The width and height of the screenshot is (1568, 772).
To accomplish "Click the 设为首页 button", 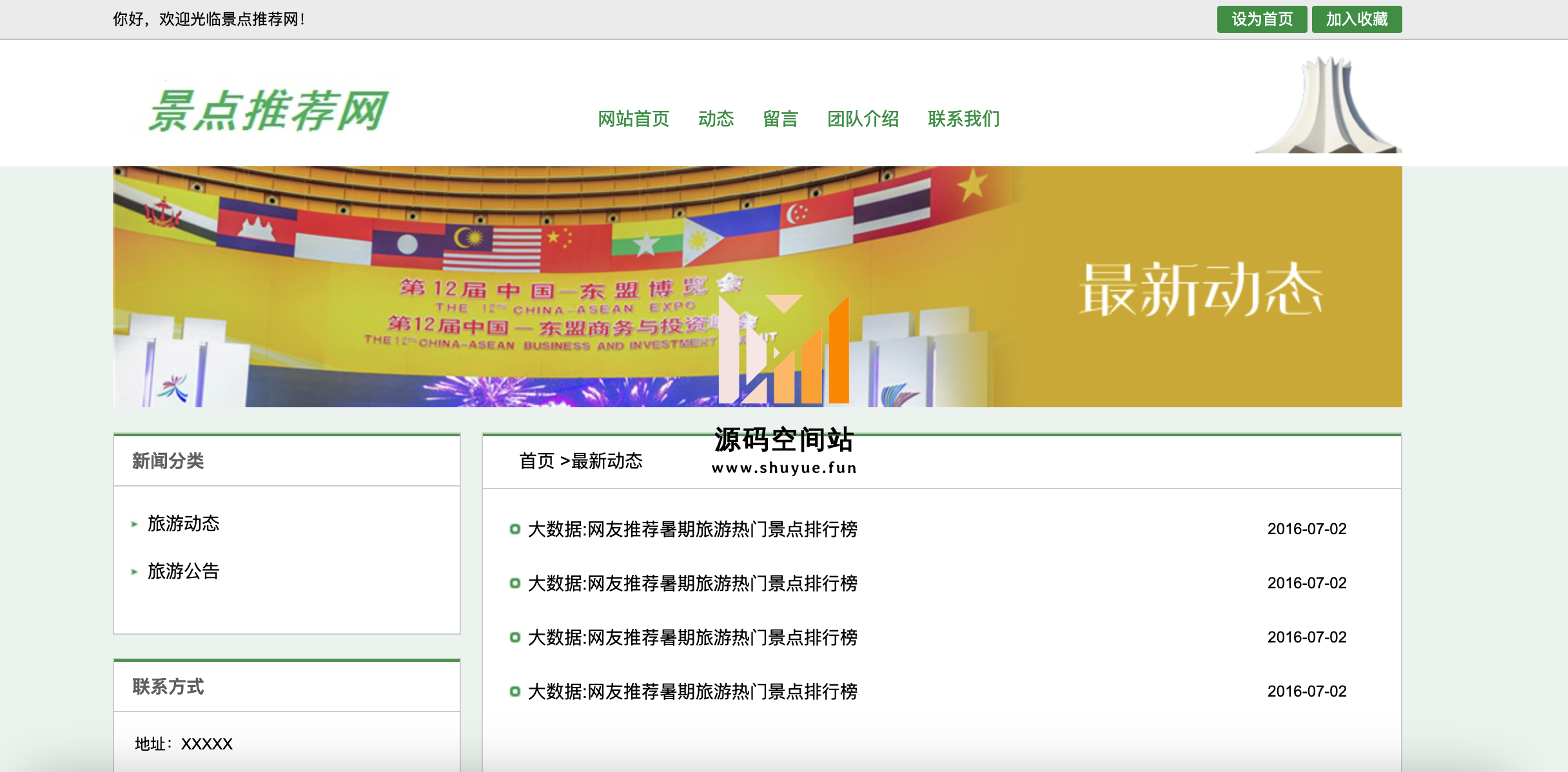I will [x=1262, y=19].
